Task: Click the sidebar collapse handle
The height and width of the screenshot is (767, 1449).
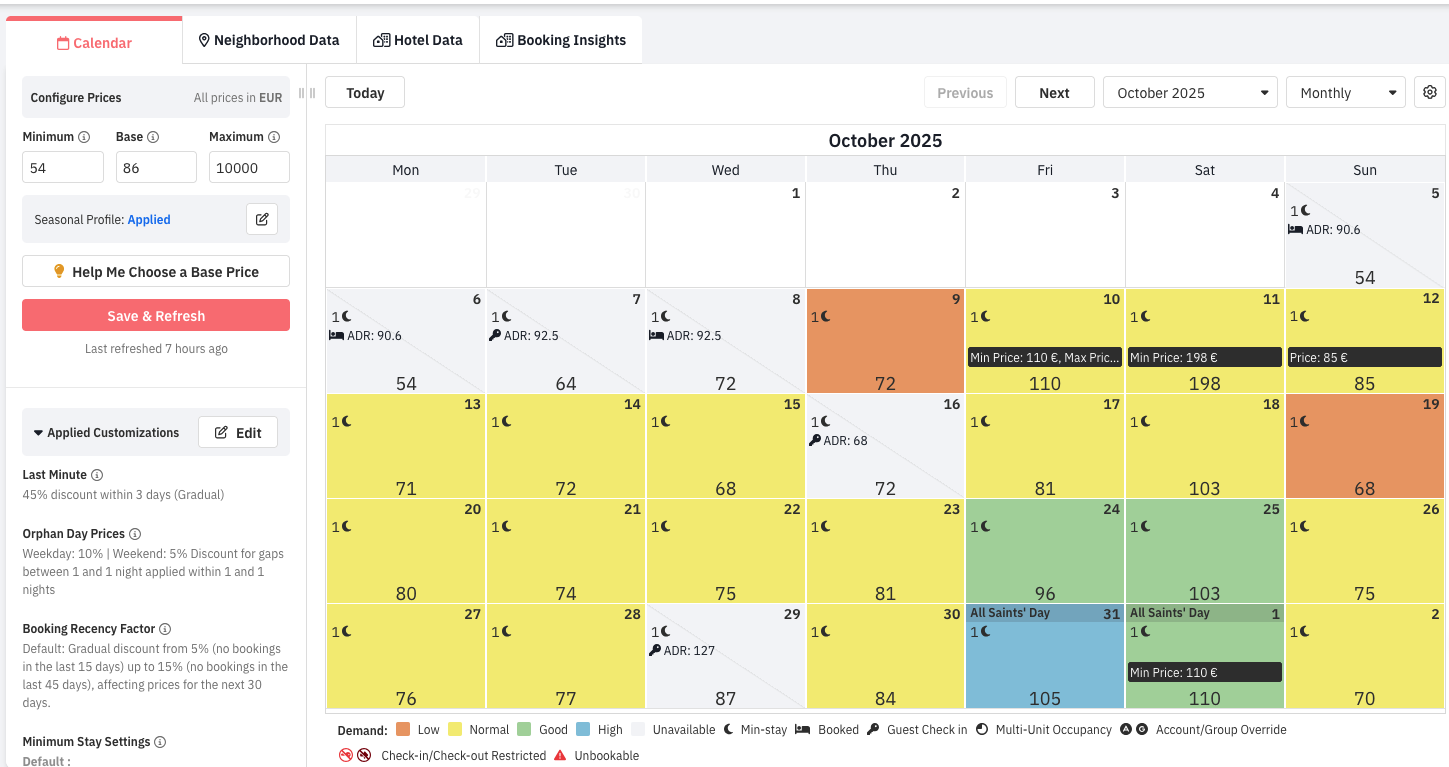Action: pos(306,93)
